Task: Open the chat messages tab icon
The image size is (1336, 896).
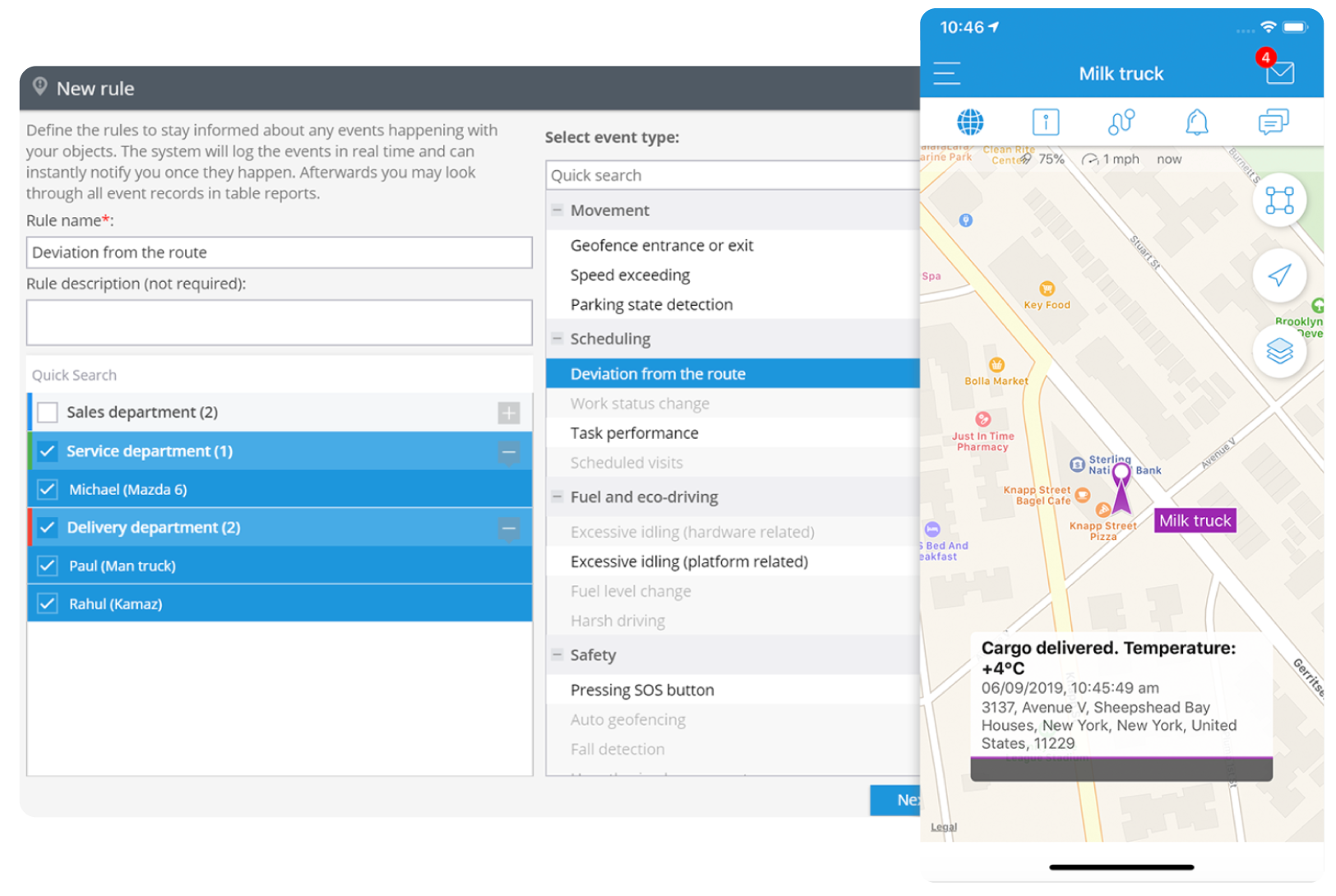Action: coord(1273,122)
